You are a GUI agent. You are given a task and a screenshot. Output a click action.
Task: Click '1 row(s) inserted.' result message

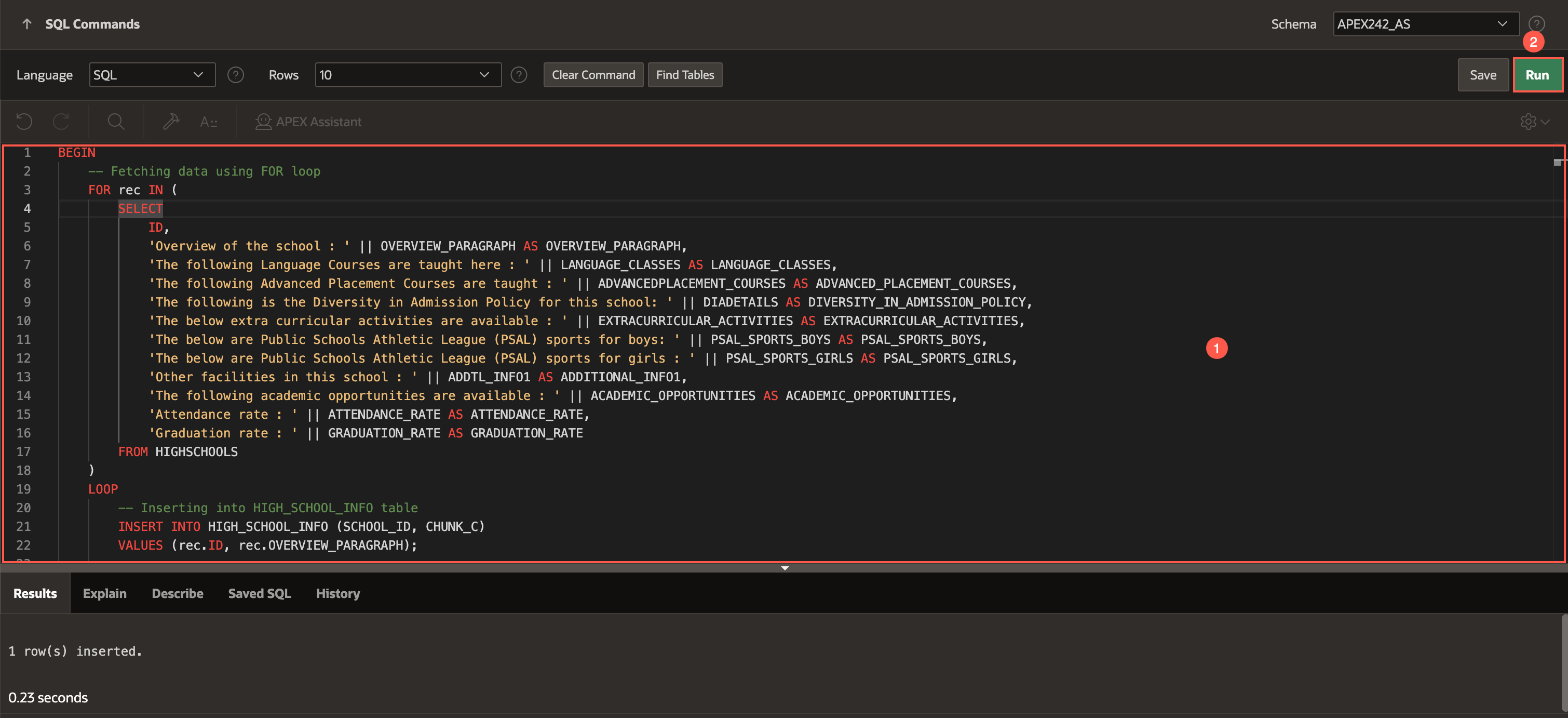75,651
